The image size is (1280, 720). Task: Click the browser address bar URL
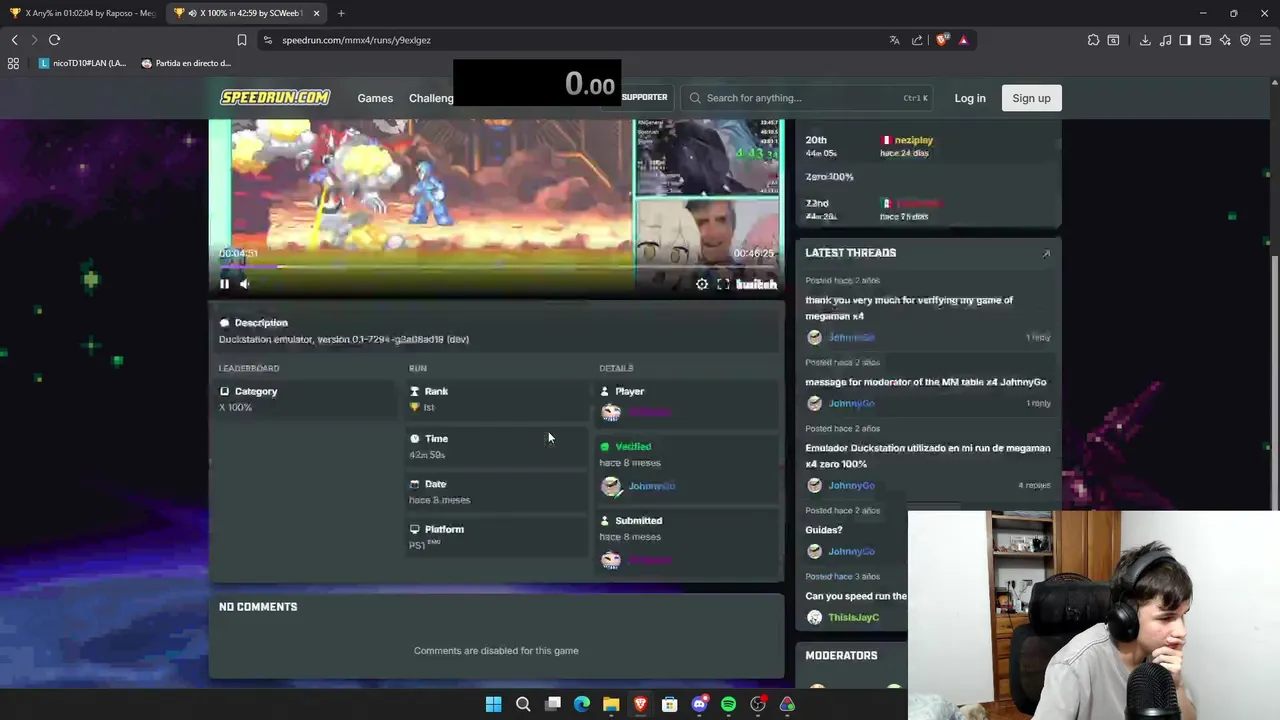(356, 40)
